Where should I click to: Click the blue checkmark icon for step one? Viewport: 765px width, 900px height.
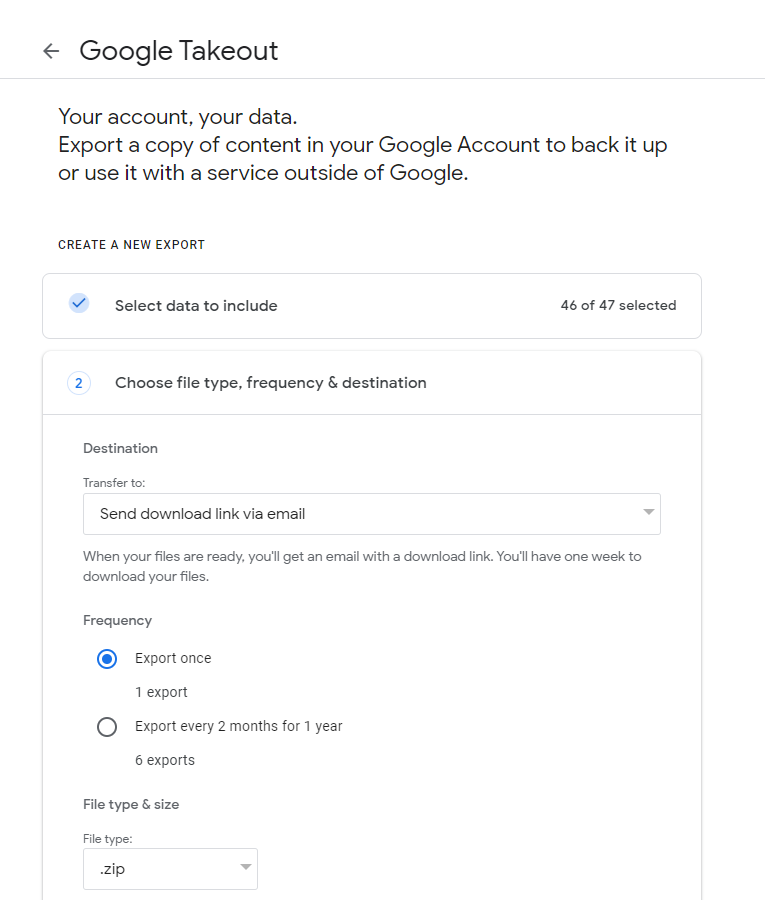click(x=79, y=302)
